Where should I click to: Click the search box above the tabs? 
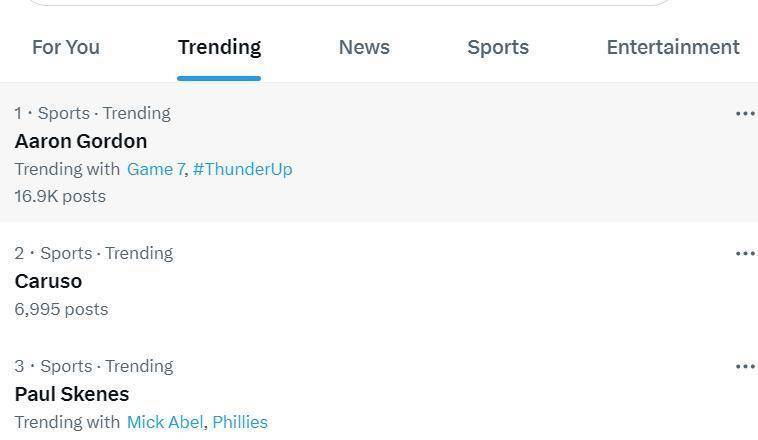pyautogui.click(x=348, y=2)
